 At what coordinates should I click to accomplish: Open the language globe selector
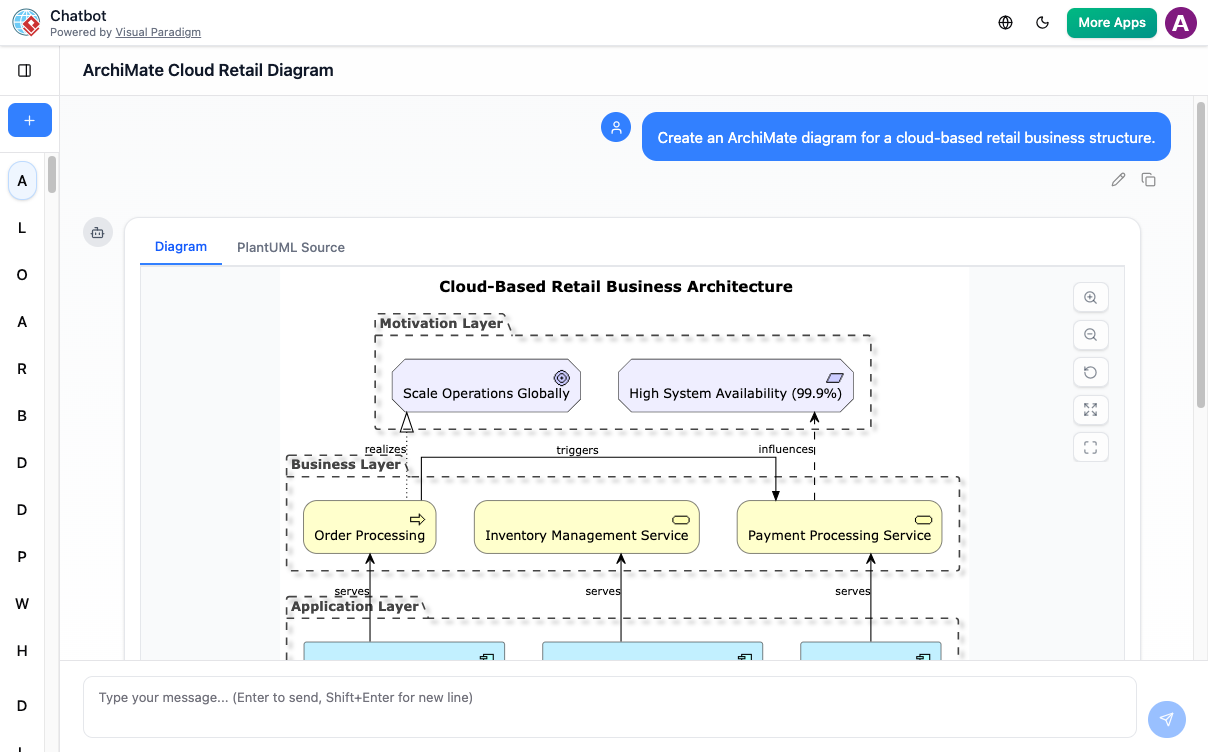(1005, 22)
